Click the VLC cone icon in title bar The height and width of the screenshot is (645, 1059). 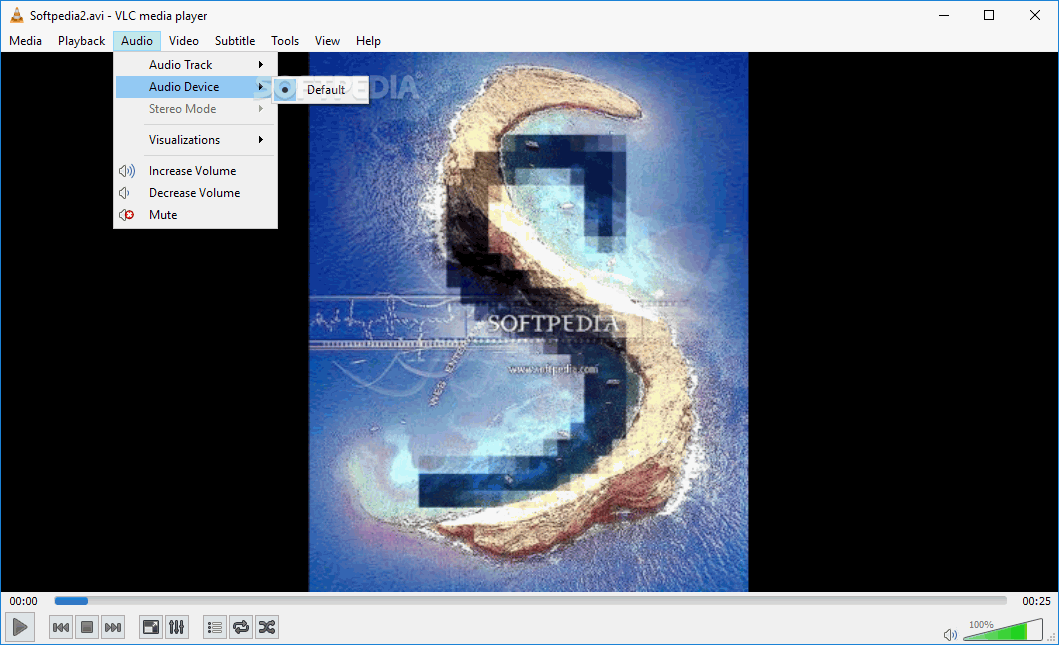click(16, 15)
